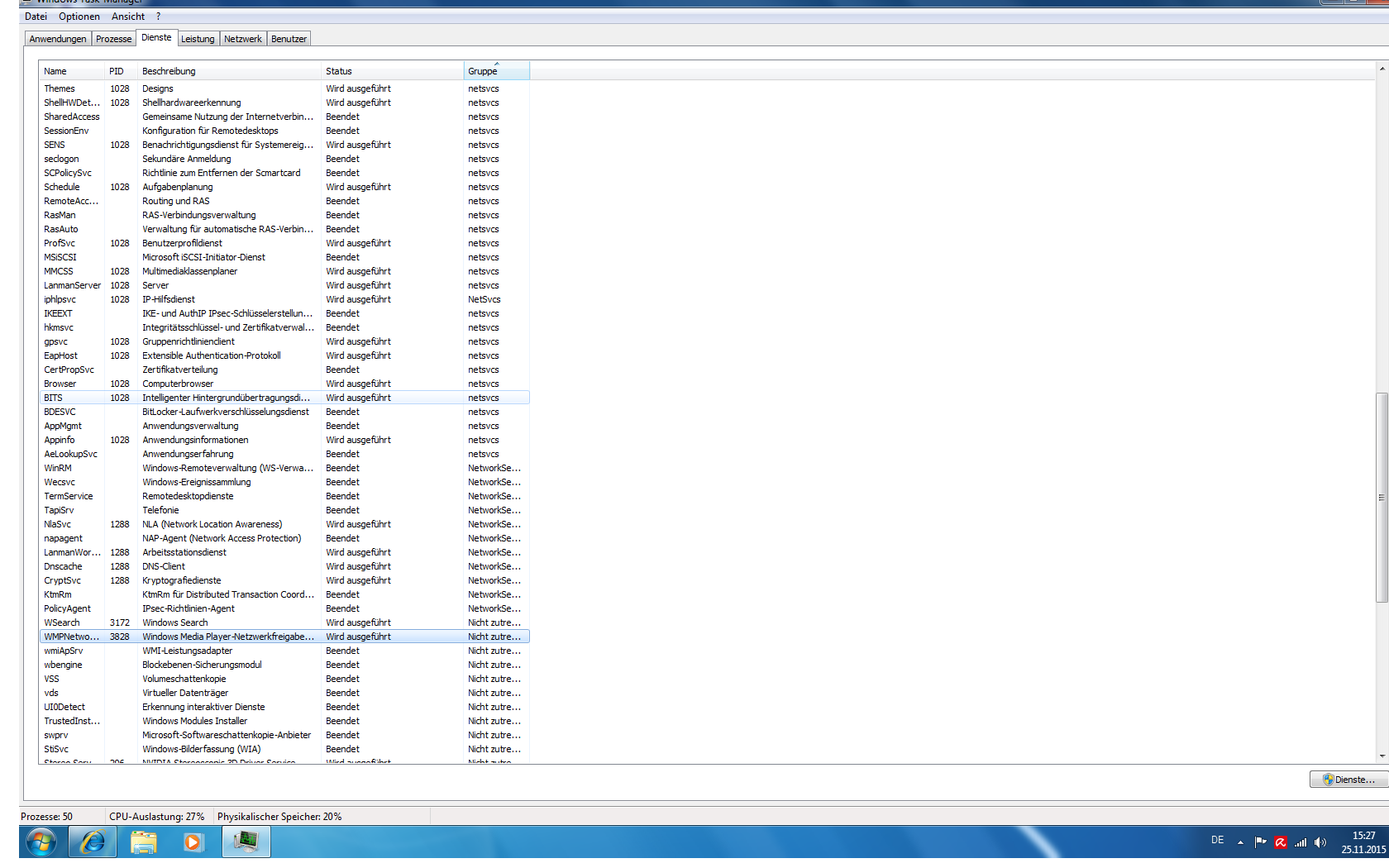Switch to the Anwendungen tab
This screenshot has height=868, width=1389.
click(57, 39)
